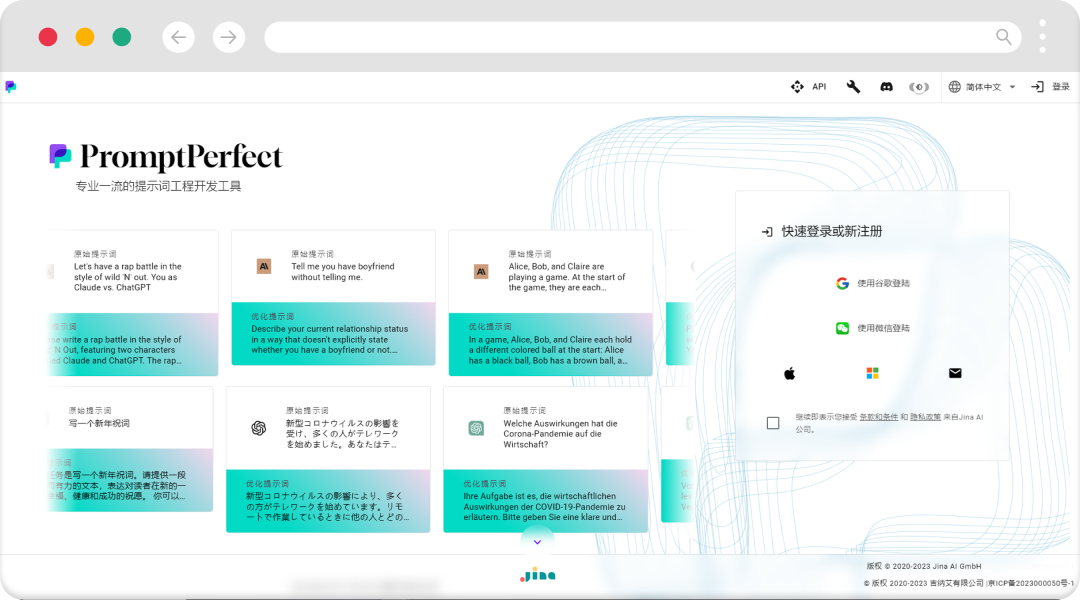The image size is (1080, 600).
Task: Open the Welche Auswirkungen German prompt card
Action: [x=546, y=459]
